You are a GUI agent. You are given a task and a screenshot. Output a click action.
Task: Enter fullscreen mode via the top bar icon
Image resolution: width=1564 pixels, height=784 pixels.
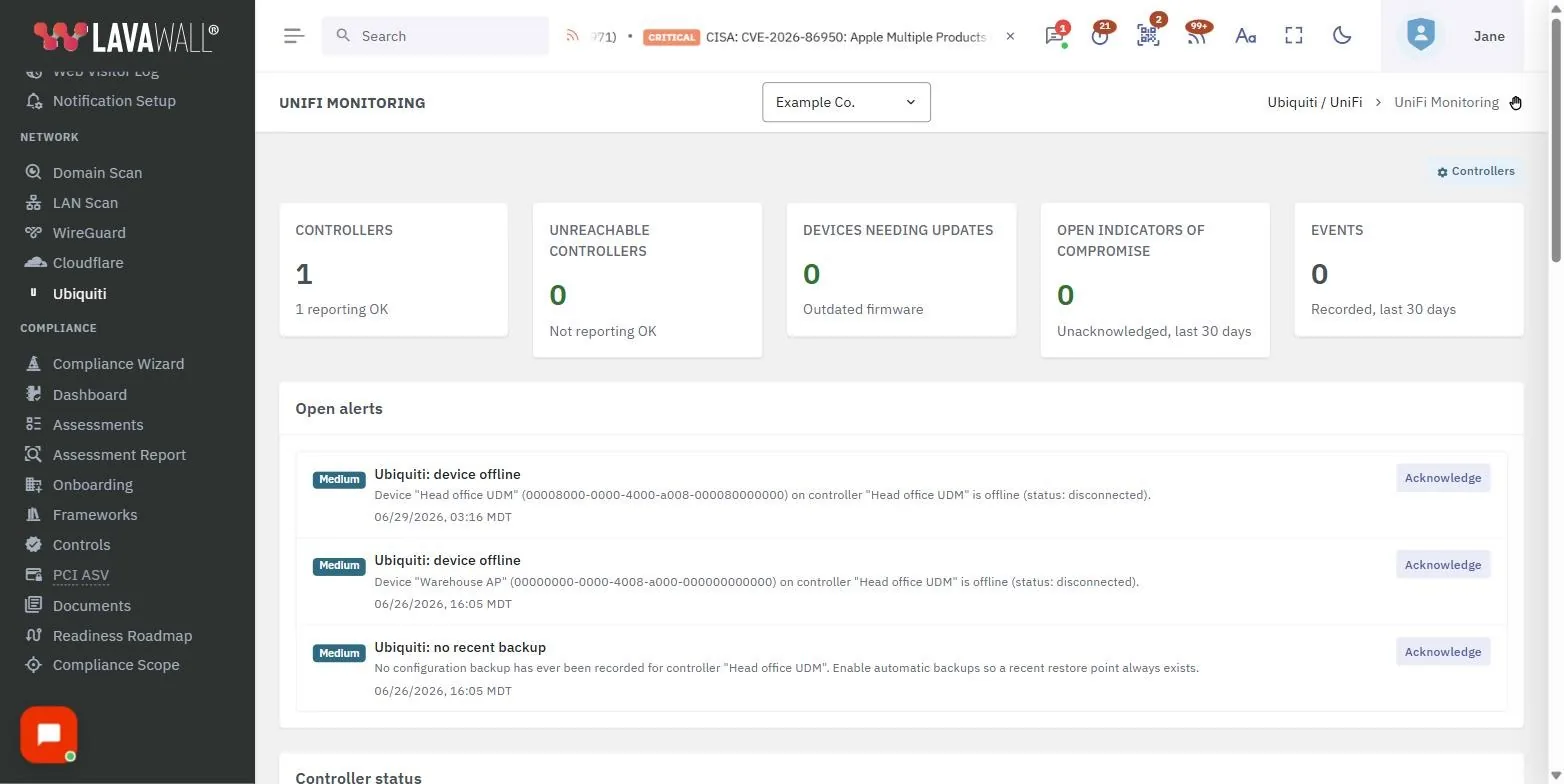pyautogui.click(x=1294, y=36)
